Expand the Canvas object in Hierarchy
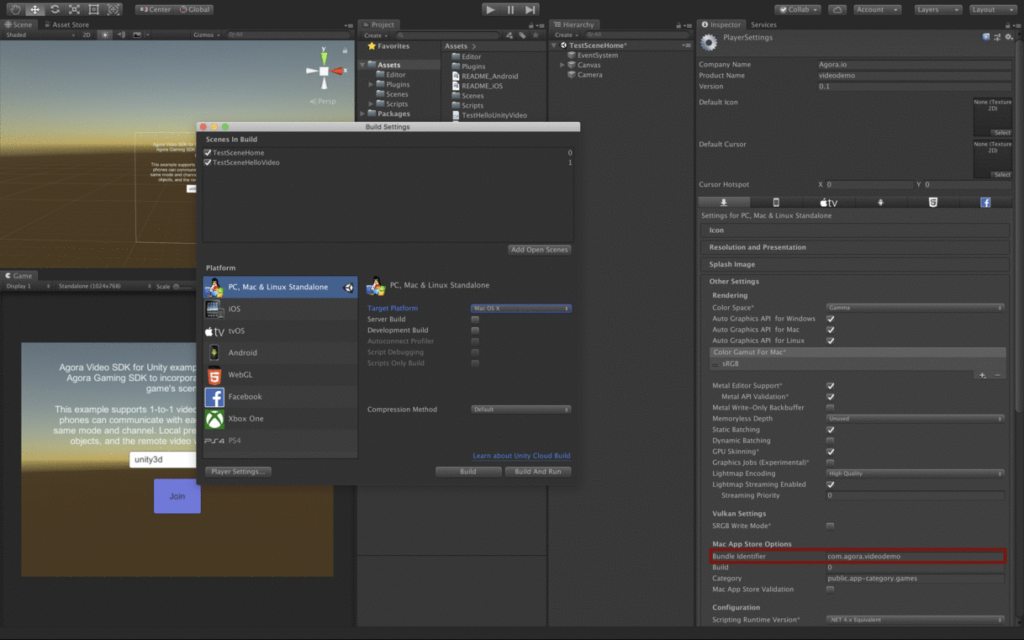Image resolution: width=1024 pixels, height=640 pixels. coord(562,65)
